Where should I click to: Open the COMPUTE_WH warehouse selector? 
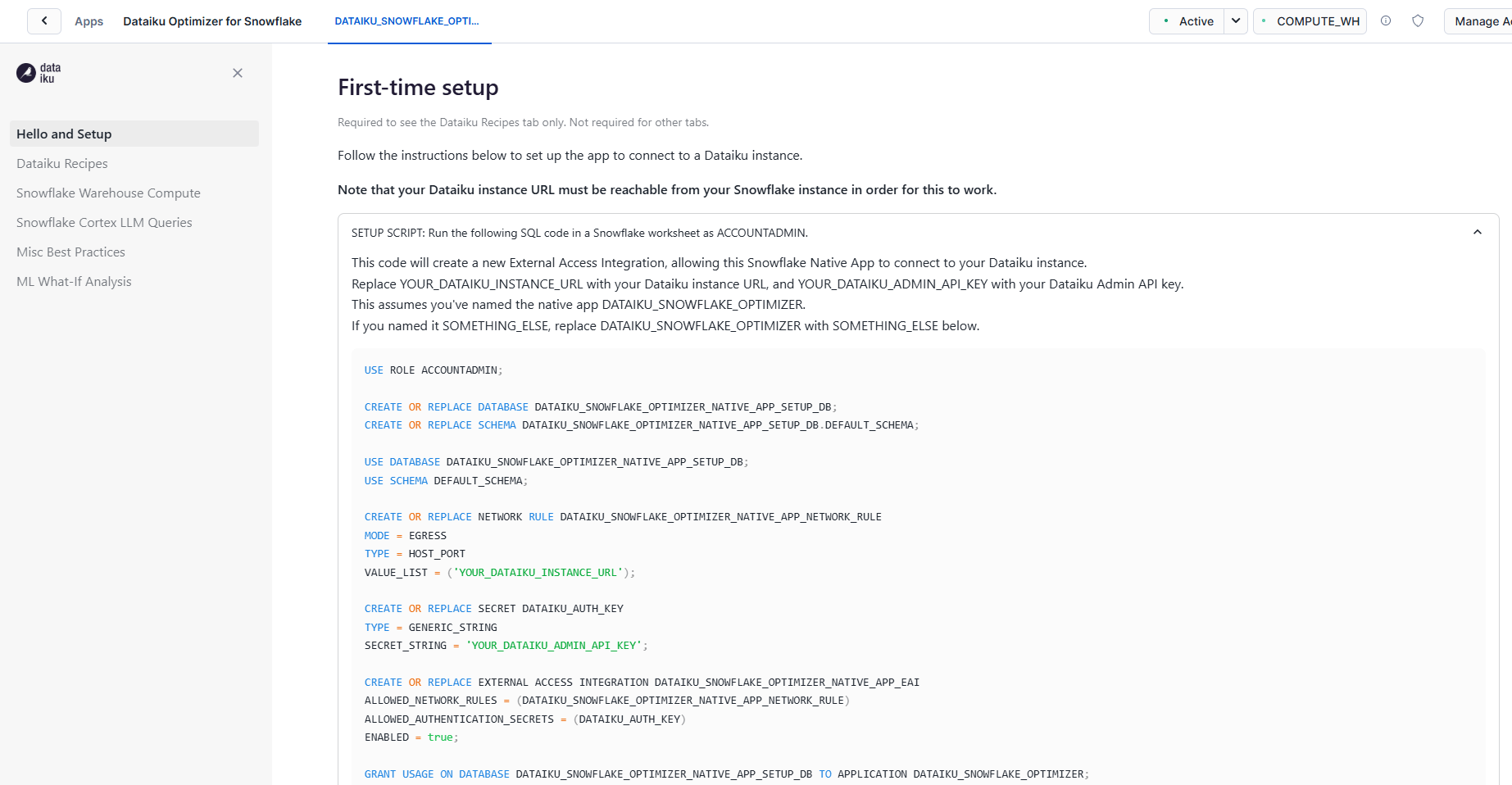(1310, 21)
